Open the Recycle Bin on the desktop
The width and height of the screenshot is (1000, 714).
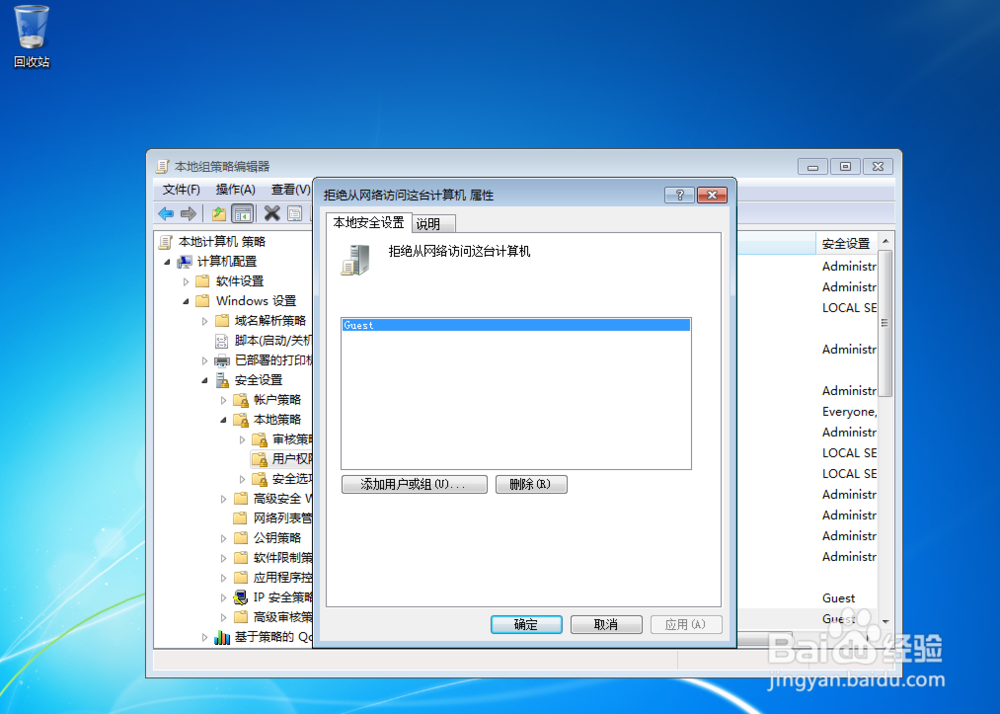click(31, 28)
